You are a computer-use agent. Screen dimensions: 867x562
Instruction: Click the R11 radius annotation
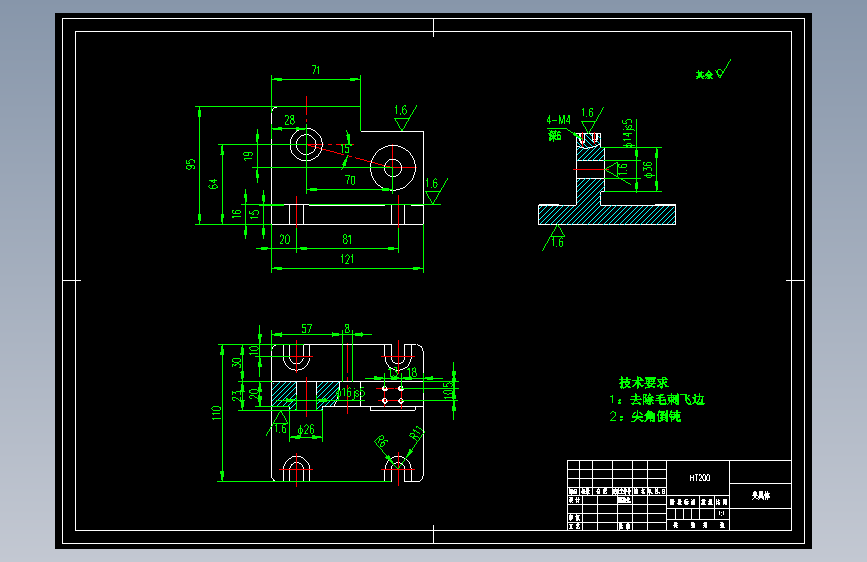tap(416, 433)
